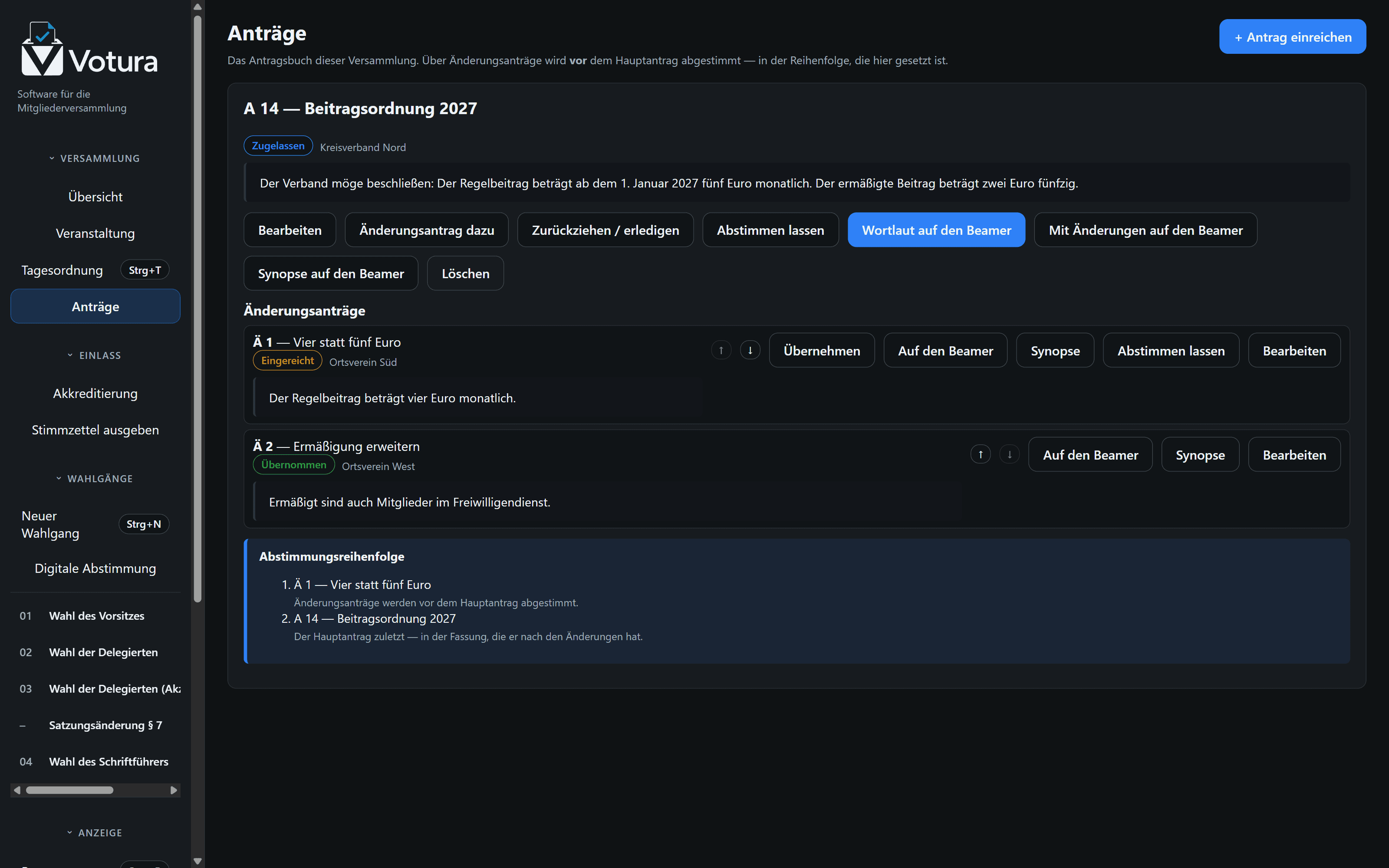This screenshot has height=868, width=1389.
Task: Click Auf den Beamer for Ä 2
Action: point(1090,455)
